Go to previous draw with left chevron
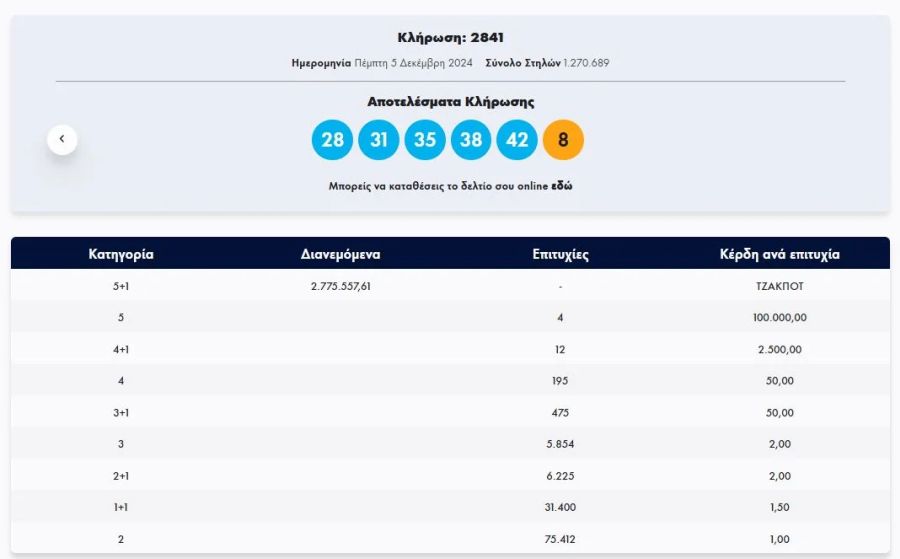 62,139
